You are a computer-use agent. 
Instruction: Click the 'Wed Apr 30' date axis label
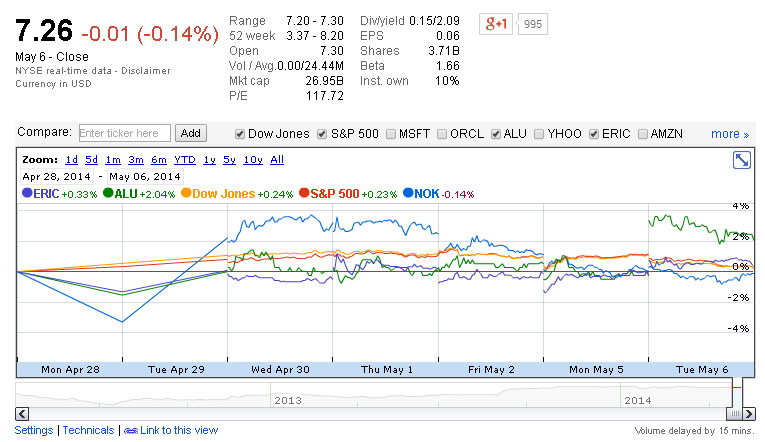[280, 369]
